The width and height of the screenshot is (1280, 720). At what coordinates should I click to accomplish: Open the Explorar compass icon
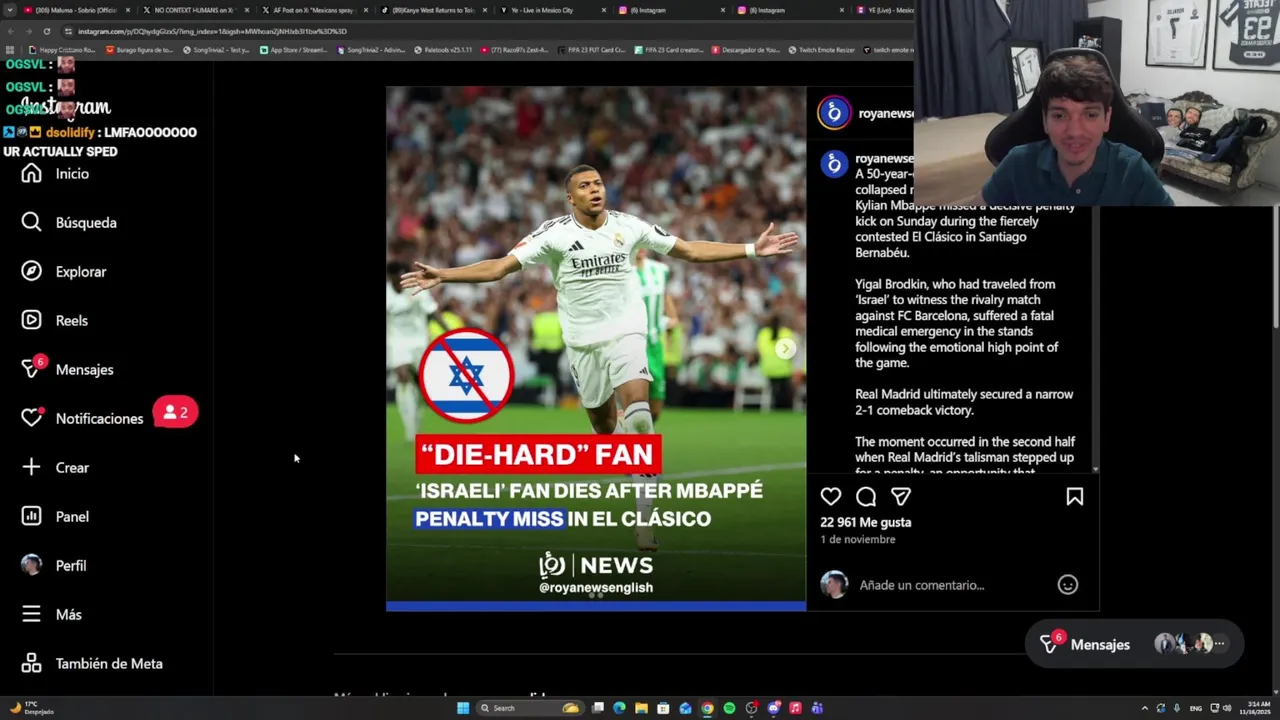coord(31,272)
